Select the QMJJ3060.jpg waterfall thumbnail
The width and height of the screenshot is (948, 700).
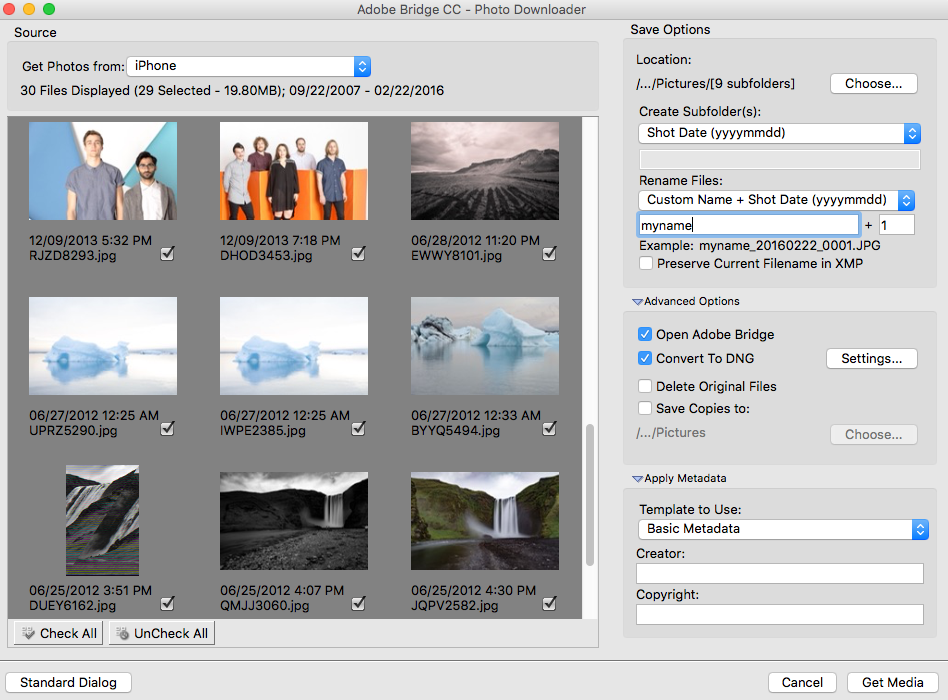293,519
